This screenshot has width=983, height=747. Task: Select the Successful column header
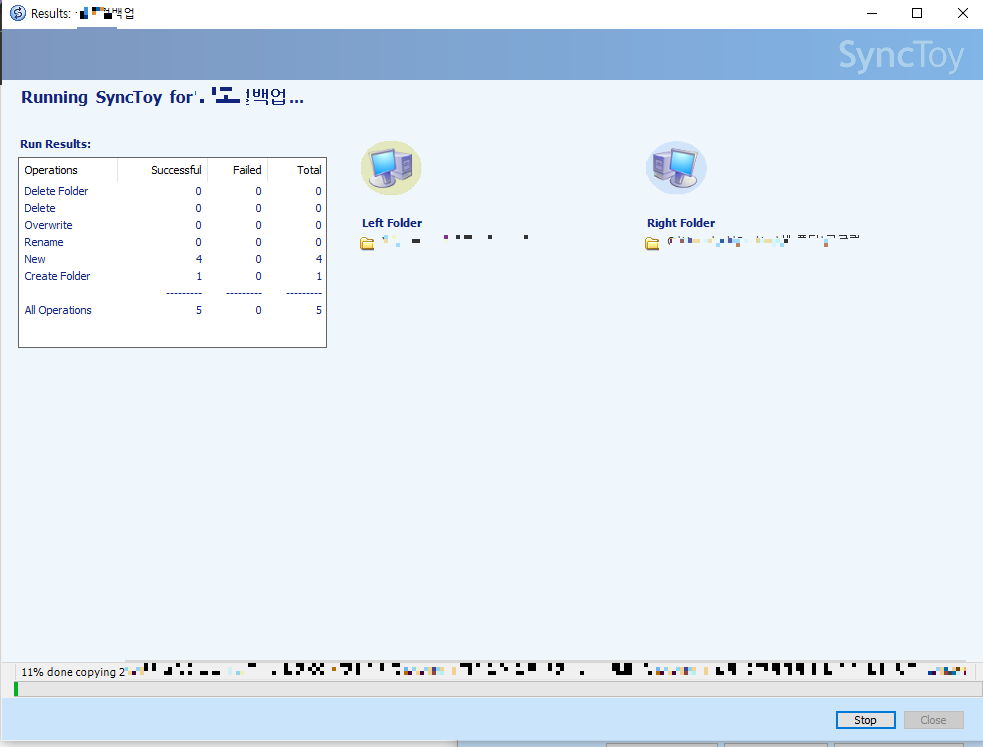point(176,170)
